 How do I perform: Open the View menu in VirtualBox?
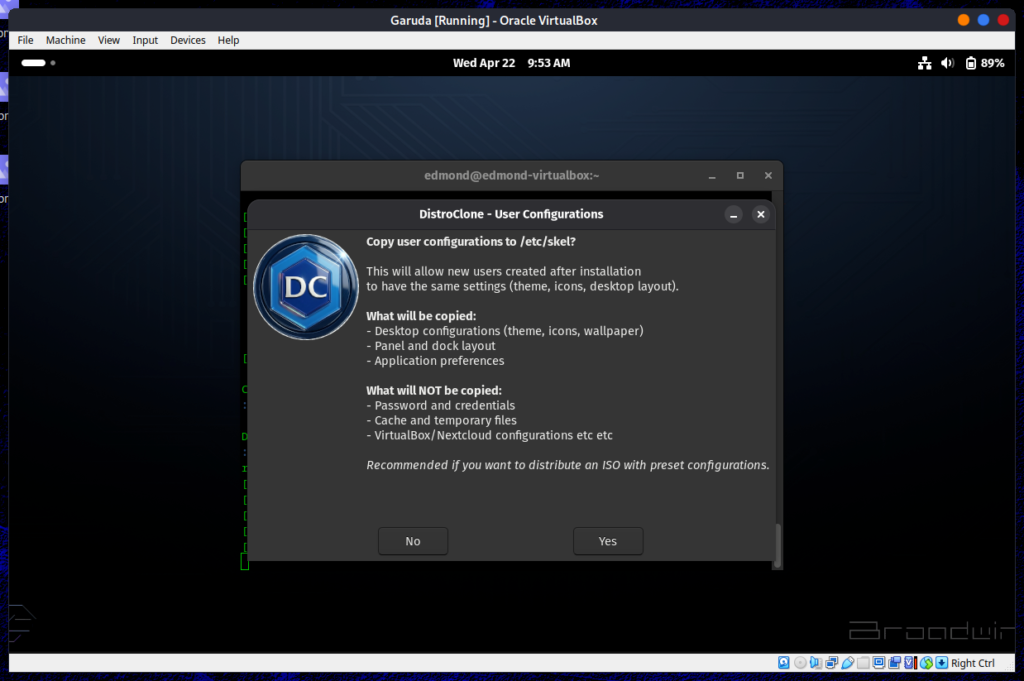point(109,40)
